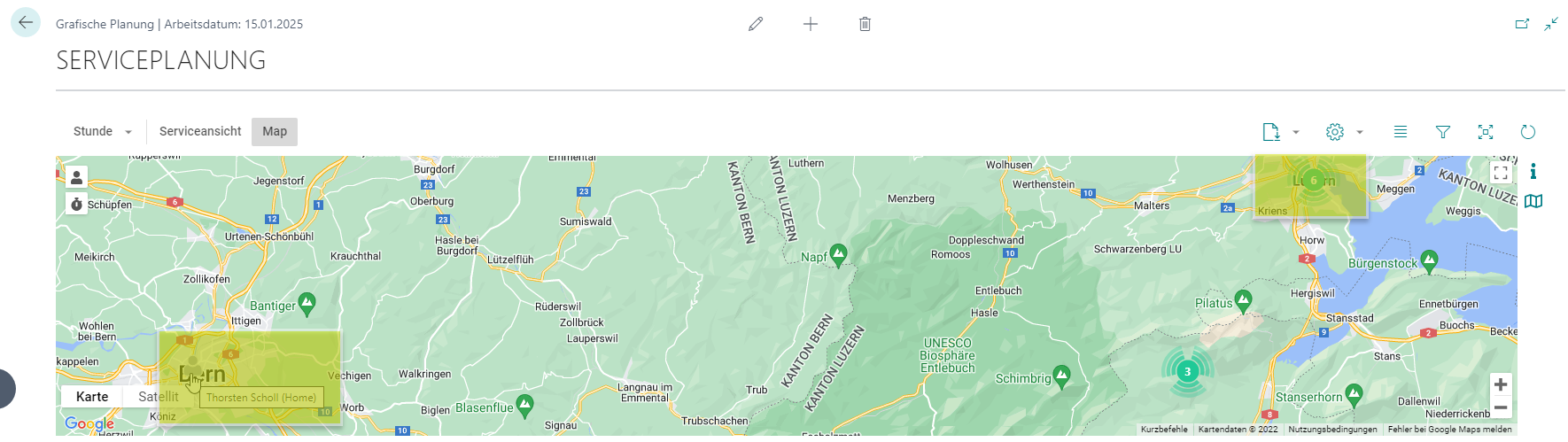Viewport: 1568px width, 442px height.
Task: Open page in new window icon
Action: click(x=1522, y=24)
